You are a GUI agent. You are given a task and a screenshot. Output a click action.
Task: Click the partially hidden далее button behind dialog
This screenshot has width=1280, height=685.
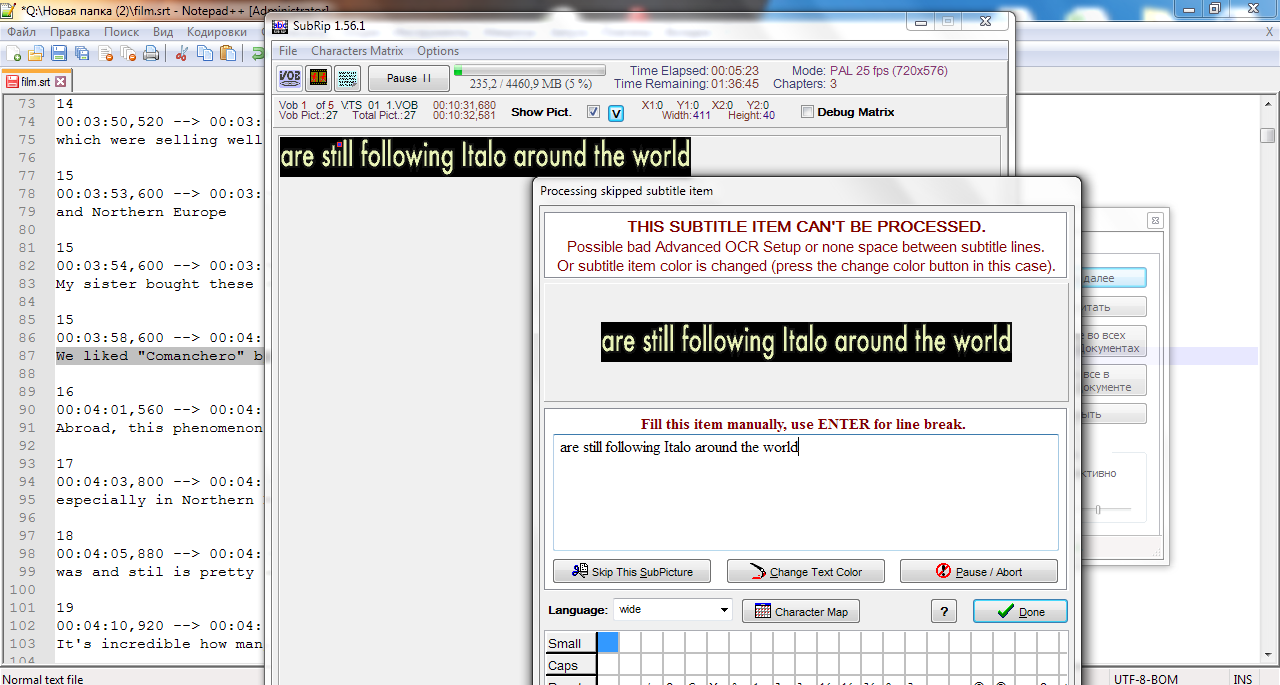1114,279
